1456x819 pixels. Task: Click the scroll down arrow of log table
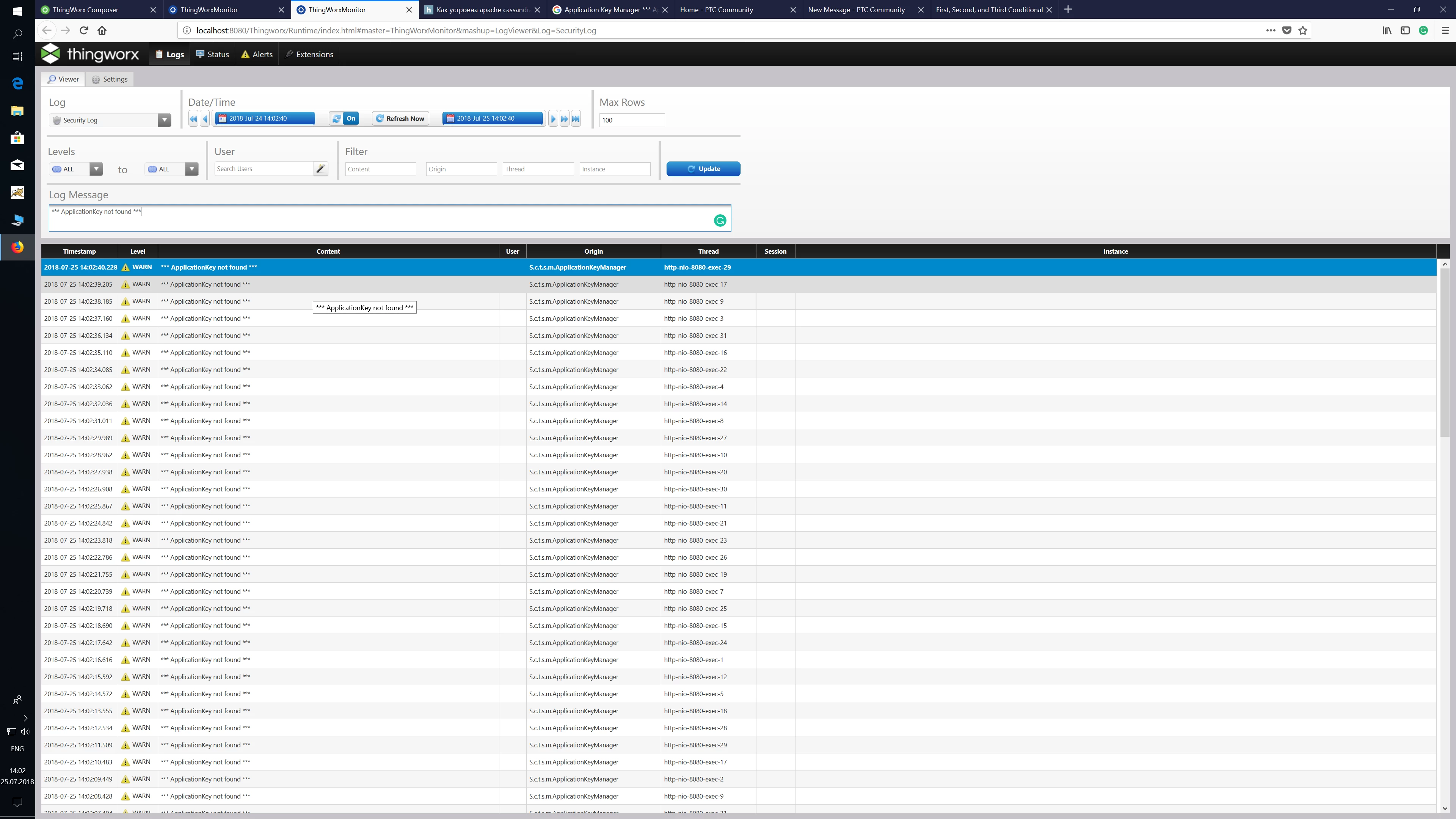pos(1445,808)
